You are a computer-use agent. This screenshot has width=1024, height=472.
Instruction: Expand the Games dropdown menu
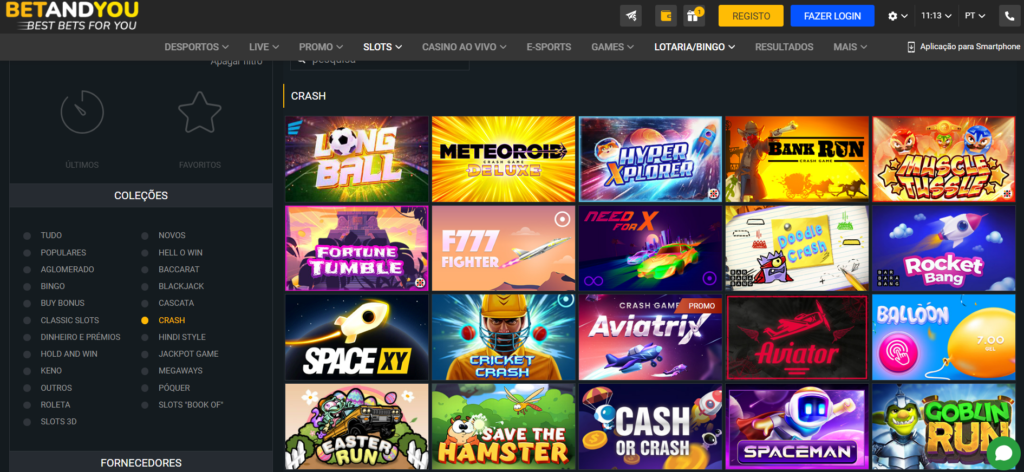click(x=613, y=47)
